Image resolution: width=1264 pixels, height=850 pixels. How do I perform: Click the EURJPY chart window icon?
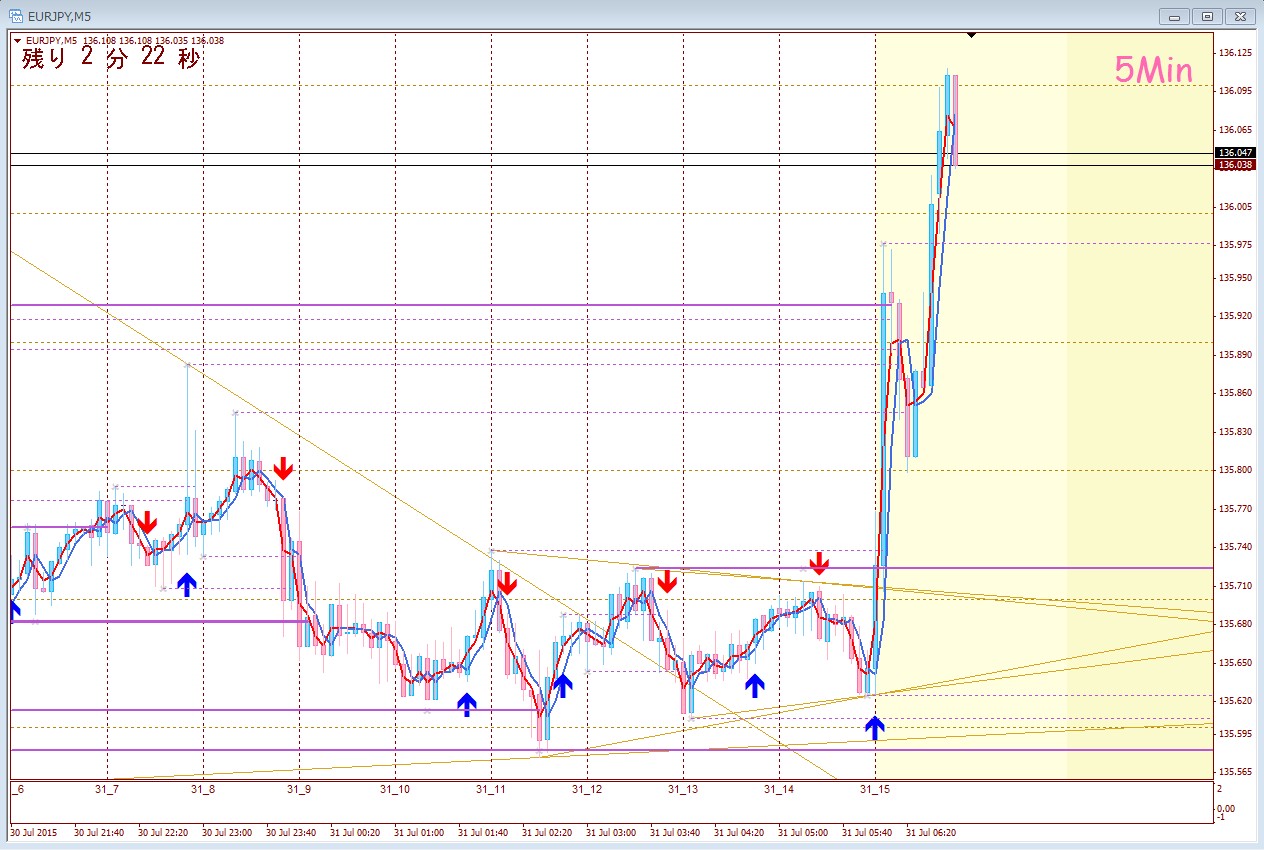point(16,16)
